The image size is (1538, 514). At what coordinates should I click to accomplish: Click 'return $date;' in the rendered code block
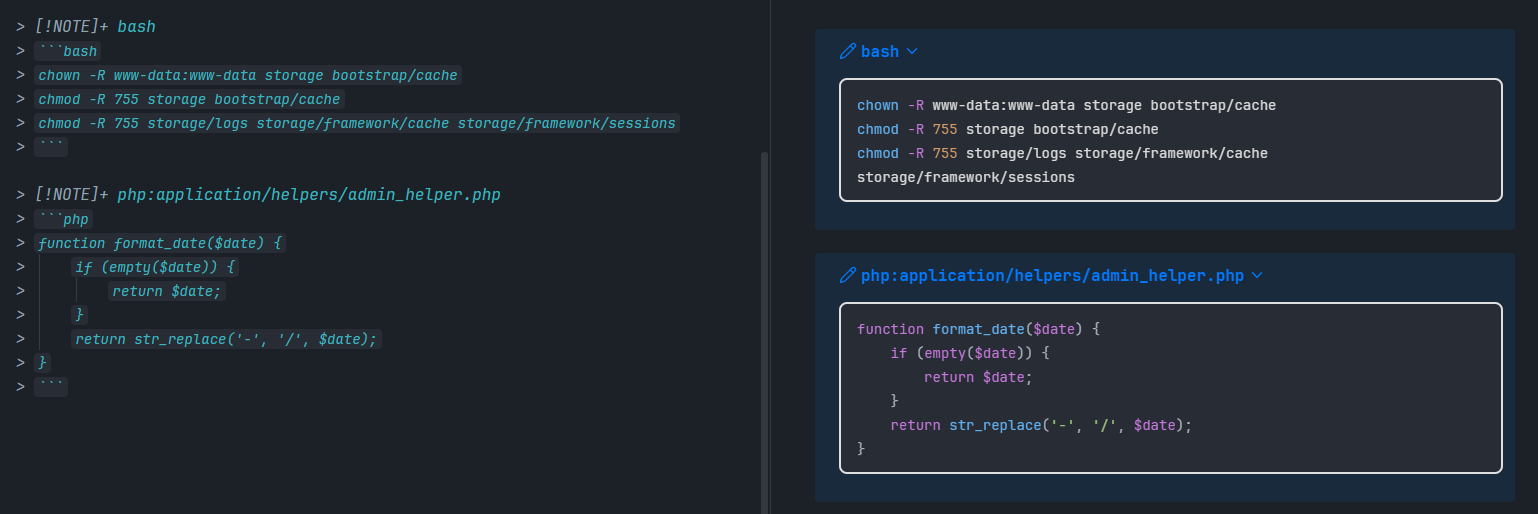click(977, 377)
